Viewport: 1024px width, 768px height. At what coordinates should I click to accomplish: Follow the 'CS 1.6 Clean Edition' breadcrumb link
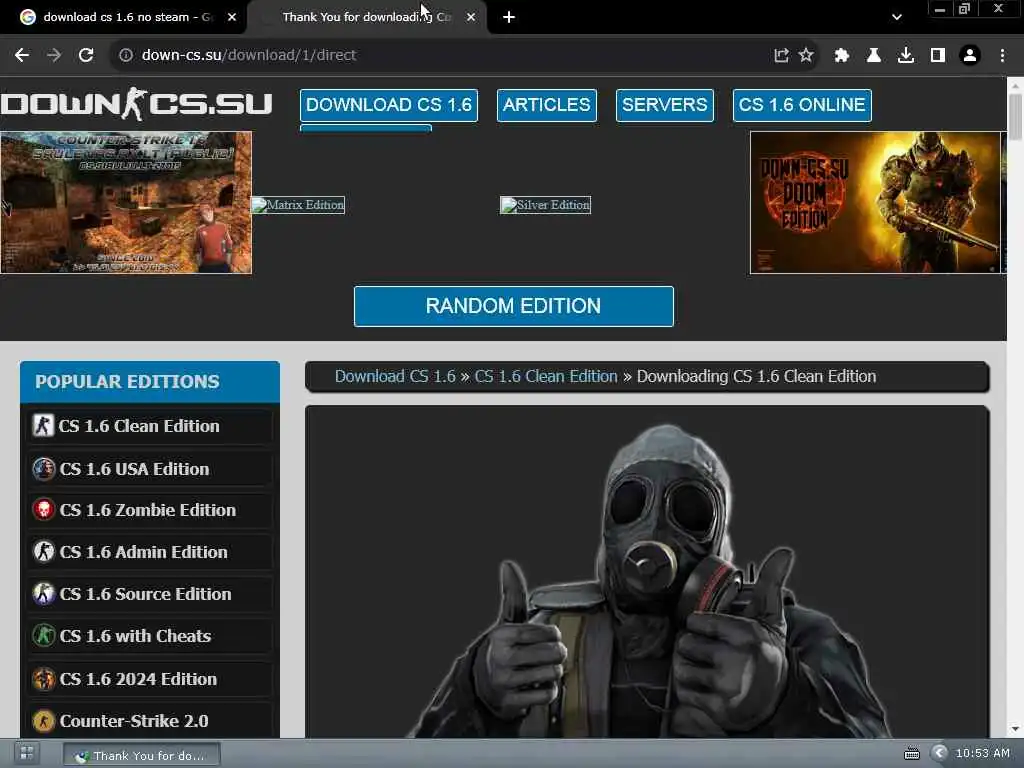click(x=546, y=377)
